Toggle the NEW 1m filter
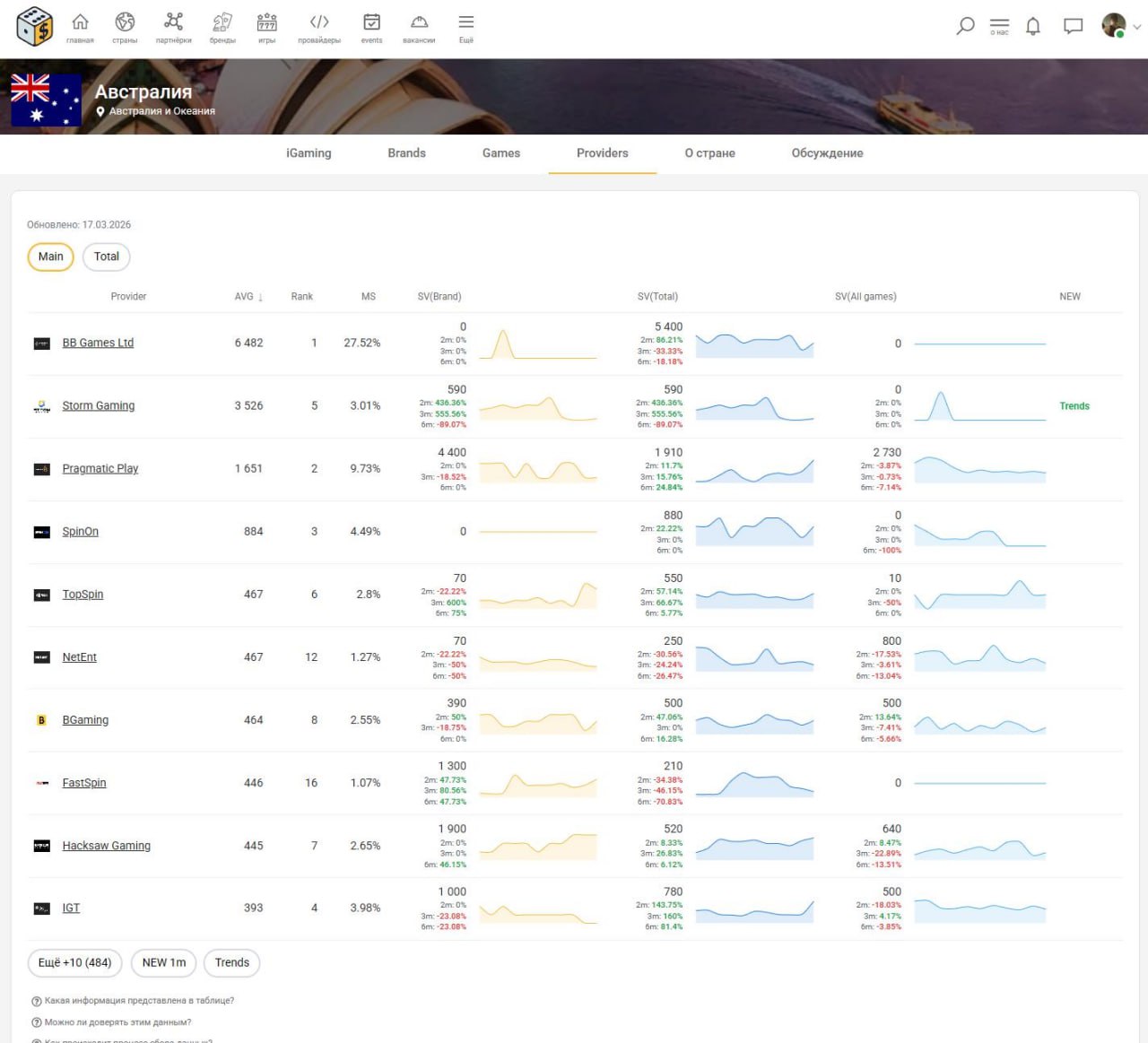The height and width of the screenshot is (1043, 1148). pyautogui.click(x=164, y=962)
